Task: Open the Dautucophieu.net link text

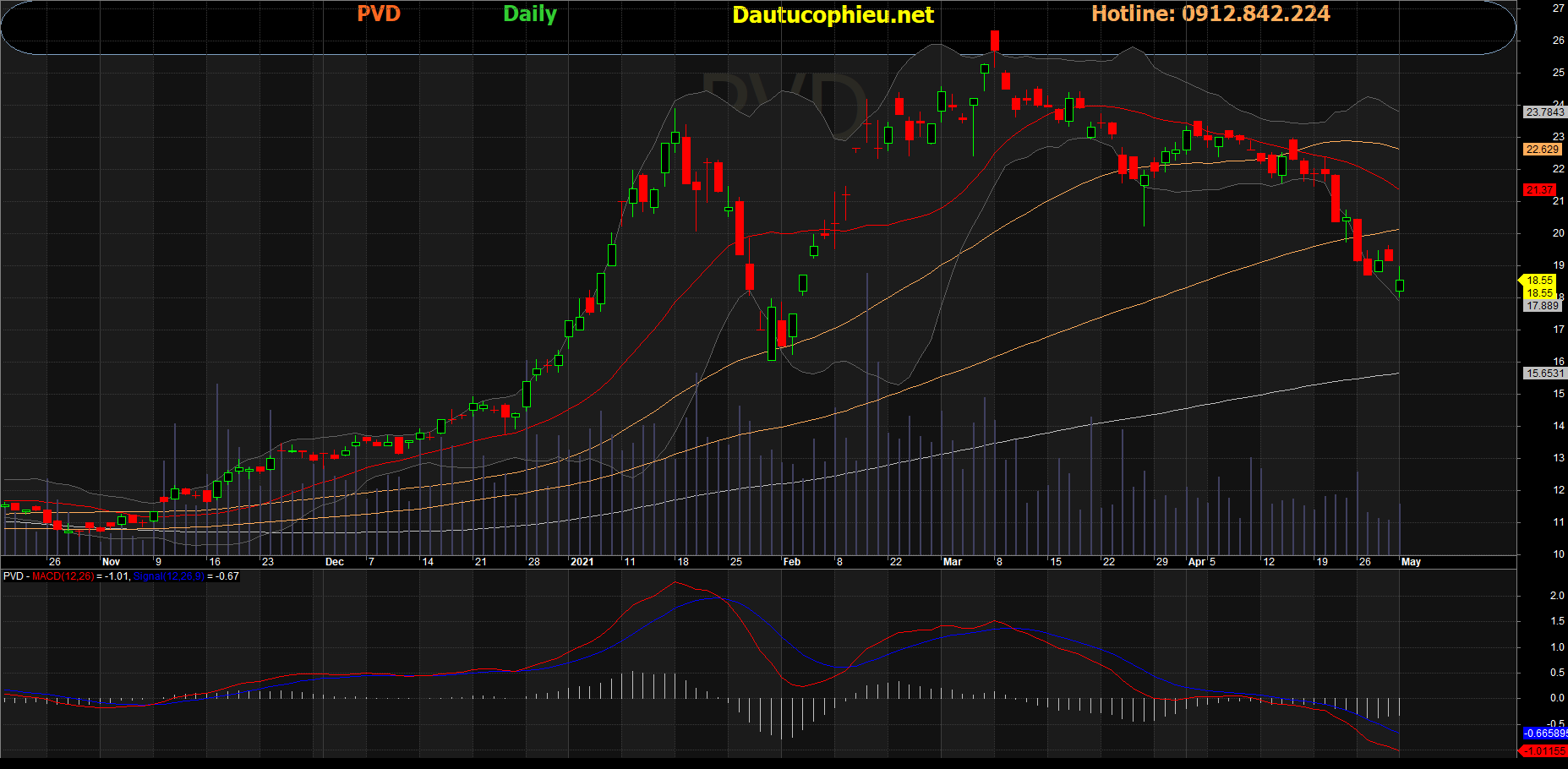Action: [x=832, y=15]
